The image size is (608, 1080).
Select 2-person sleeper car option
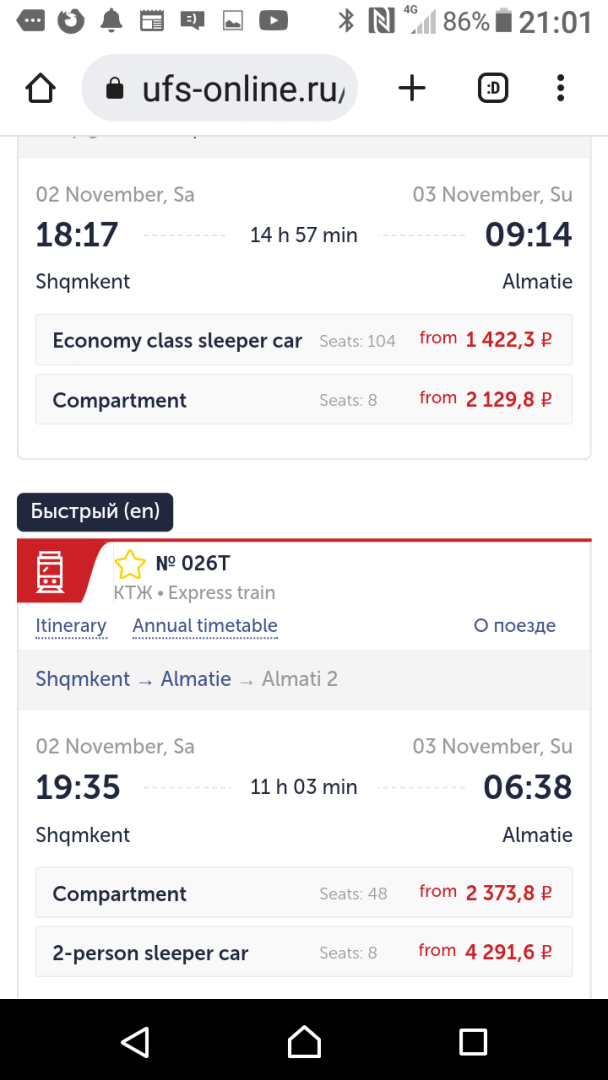[x=304, y=952]
